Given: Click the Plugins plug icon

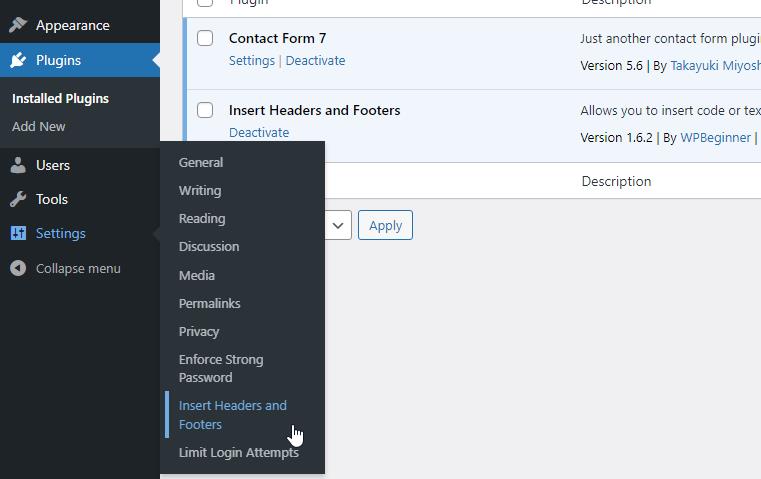Looking at the screenshot, I should coord(18,60).
